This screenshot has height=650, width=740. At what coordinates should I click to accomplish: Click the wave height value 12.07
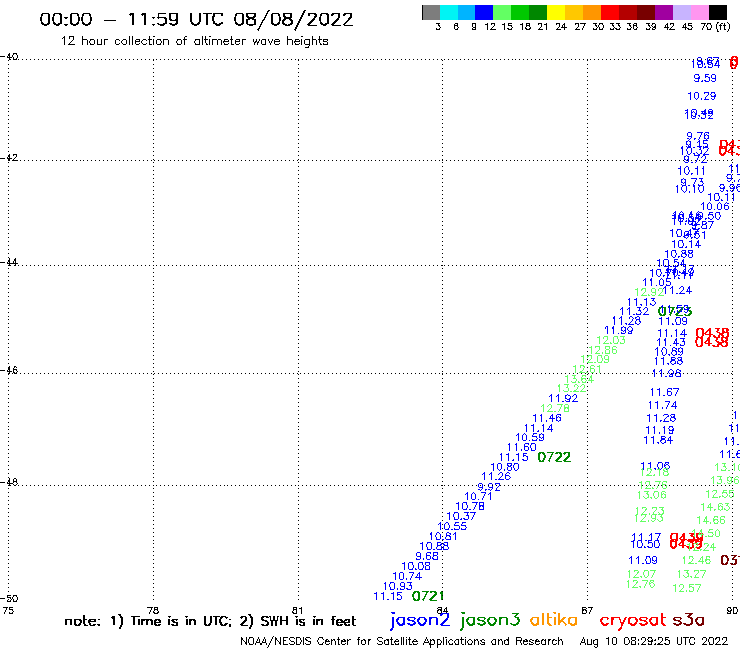click(x=641, y=574)
